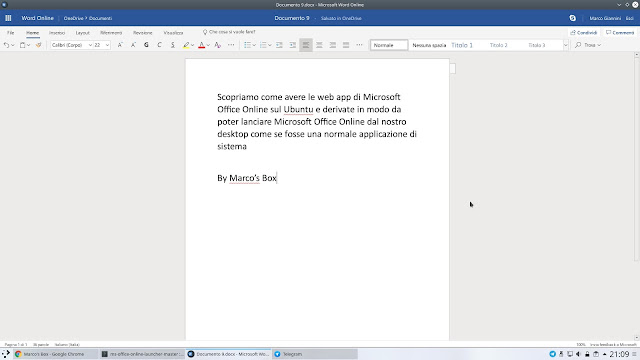Click the Documento 9 file name
Viewport: 640px width, 360px height.
click(x=292, y=18)
